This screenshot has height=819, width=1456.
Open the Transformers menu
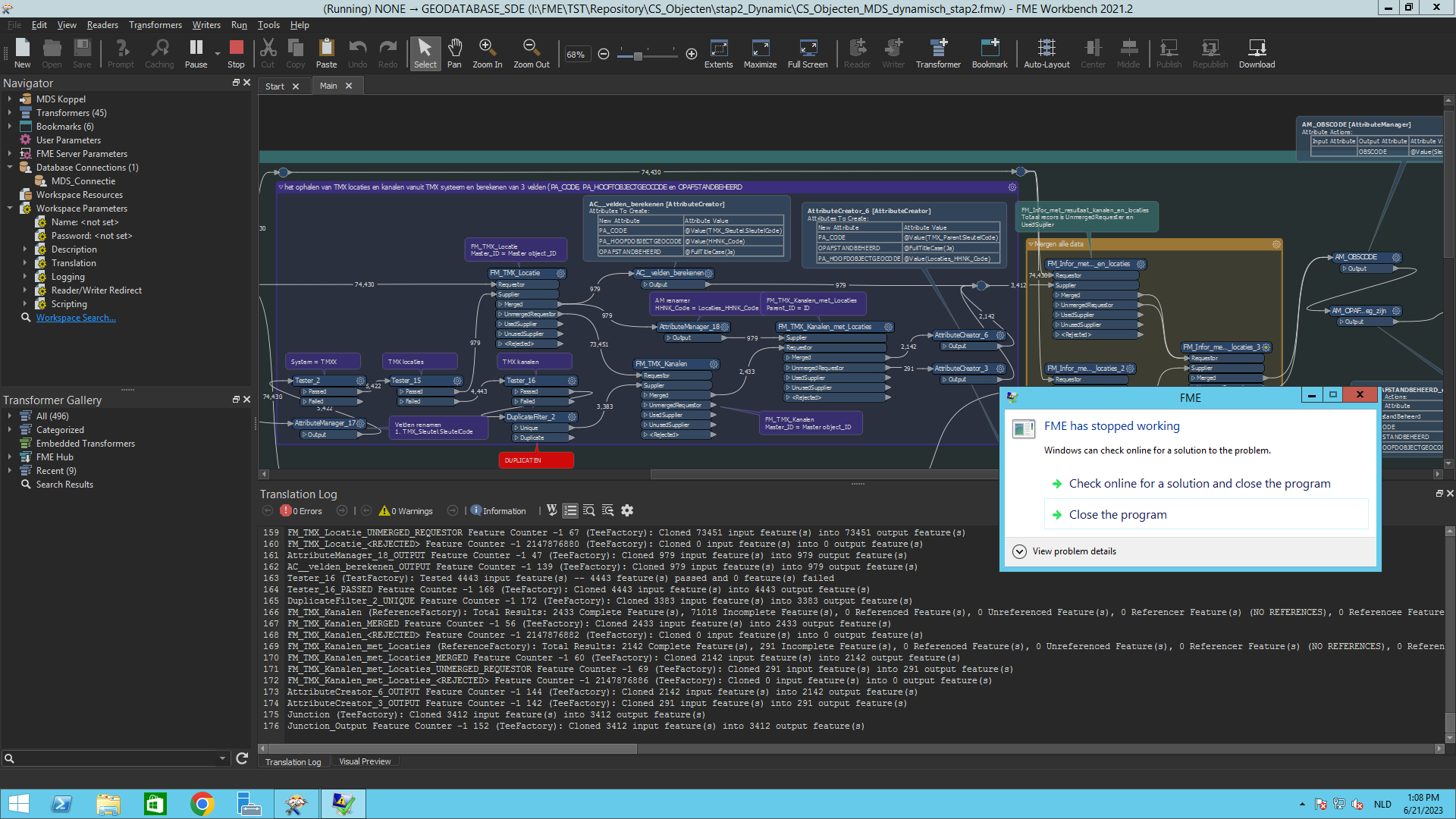coord(155,25)
